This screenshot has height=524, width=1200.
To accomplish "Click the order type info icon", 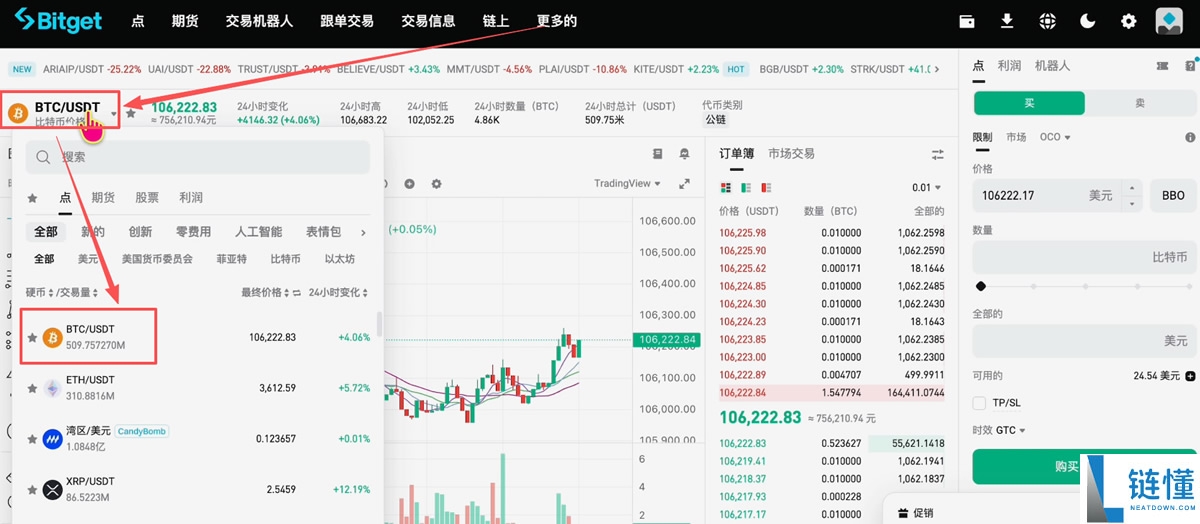I will pyautogui.click(x=1190, y=137).
